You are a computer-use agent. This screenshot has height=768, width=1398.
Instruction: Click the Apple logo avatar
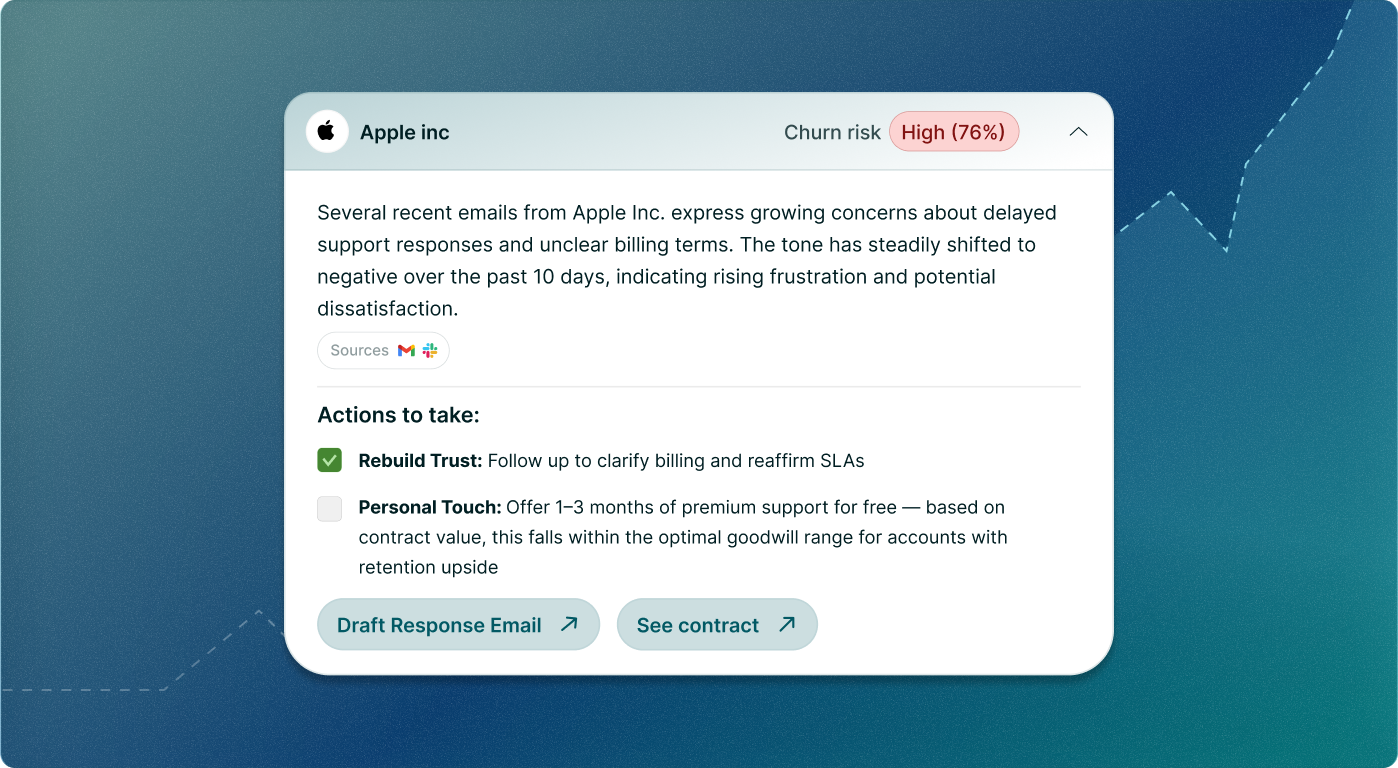click(327, 132)
